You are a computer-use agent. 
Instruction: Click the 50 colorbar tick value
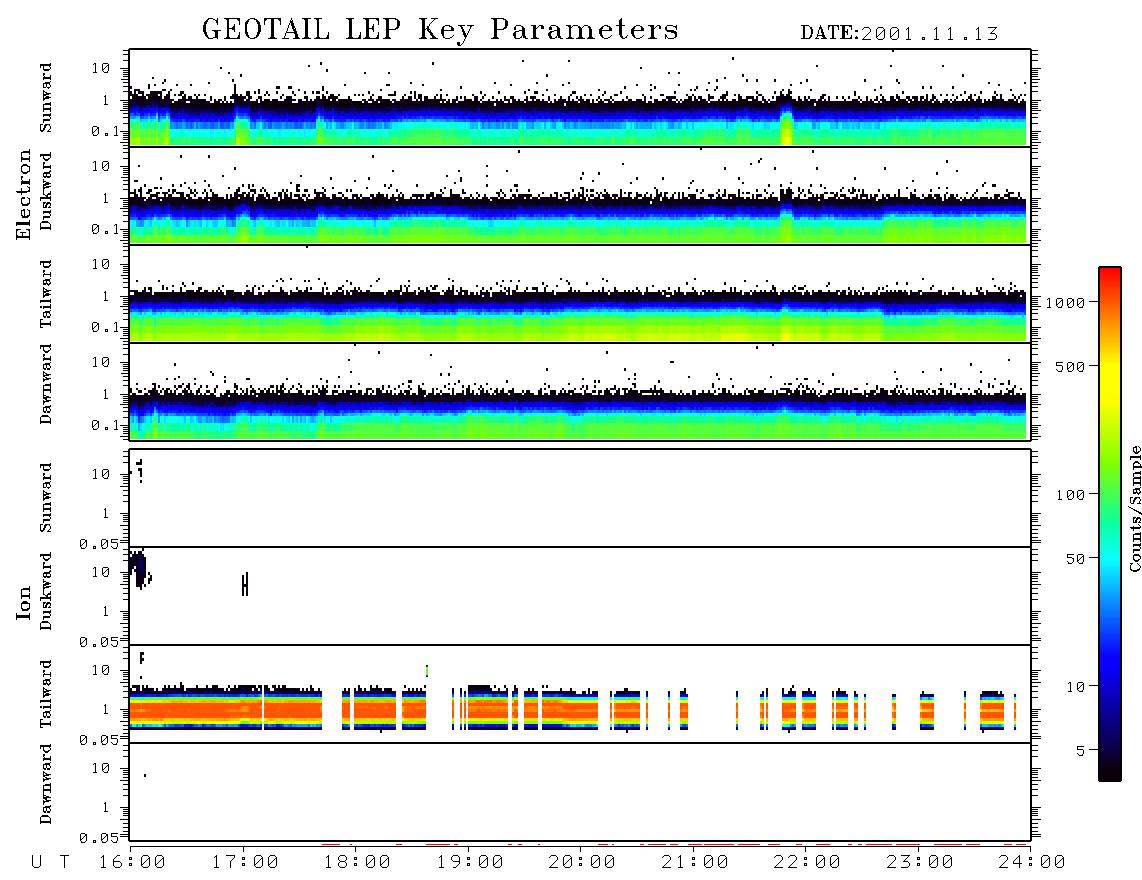(x=1075, y=559)
